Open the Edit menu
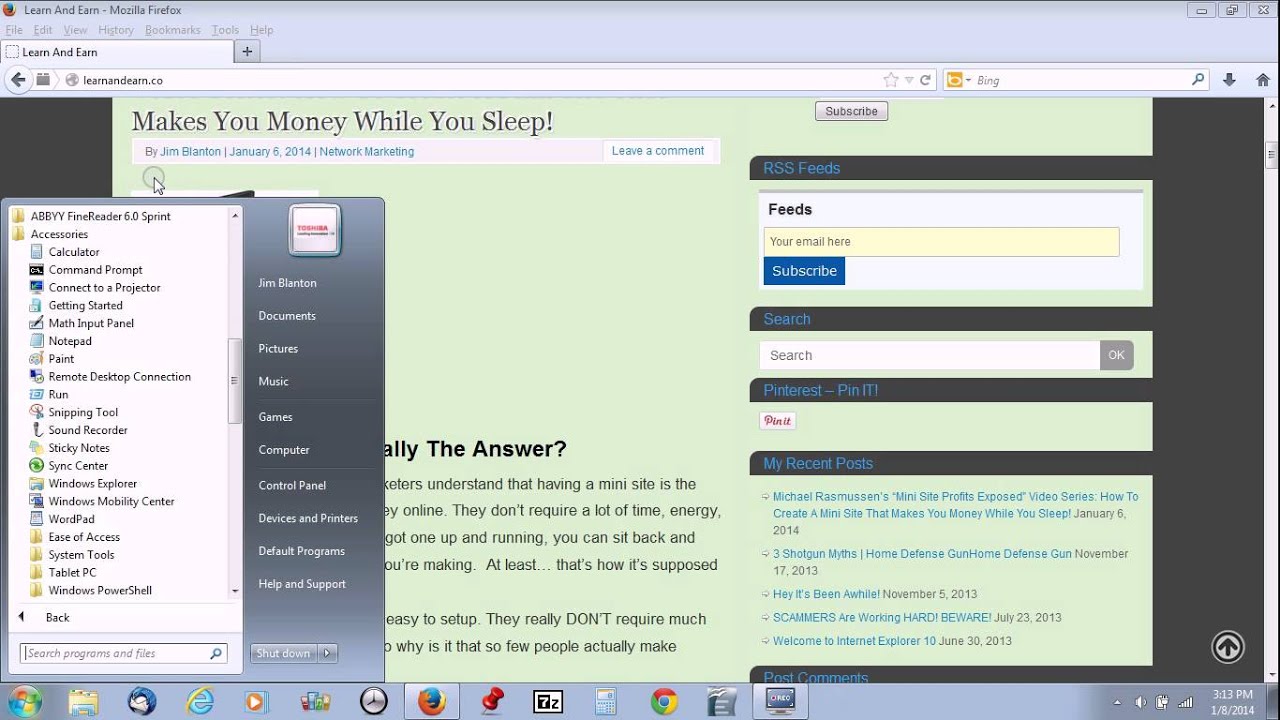 [x=43, y=30]
